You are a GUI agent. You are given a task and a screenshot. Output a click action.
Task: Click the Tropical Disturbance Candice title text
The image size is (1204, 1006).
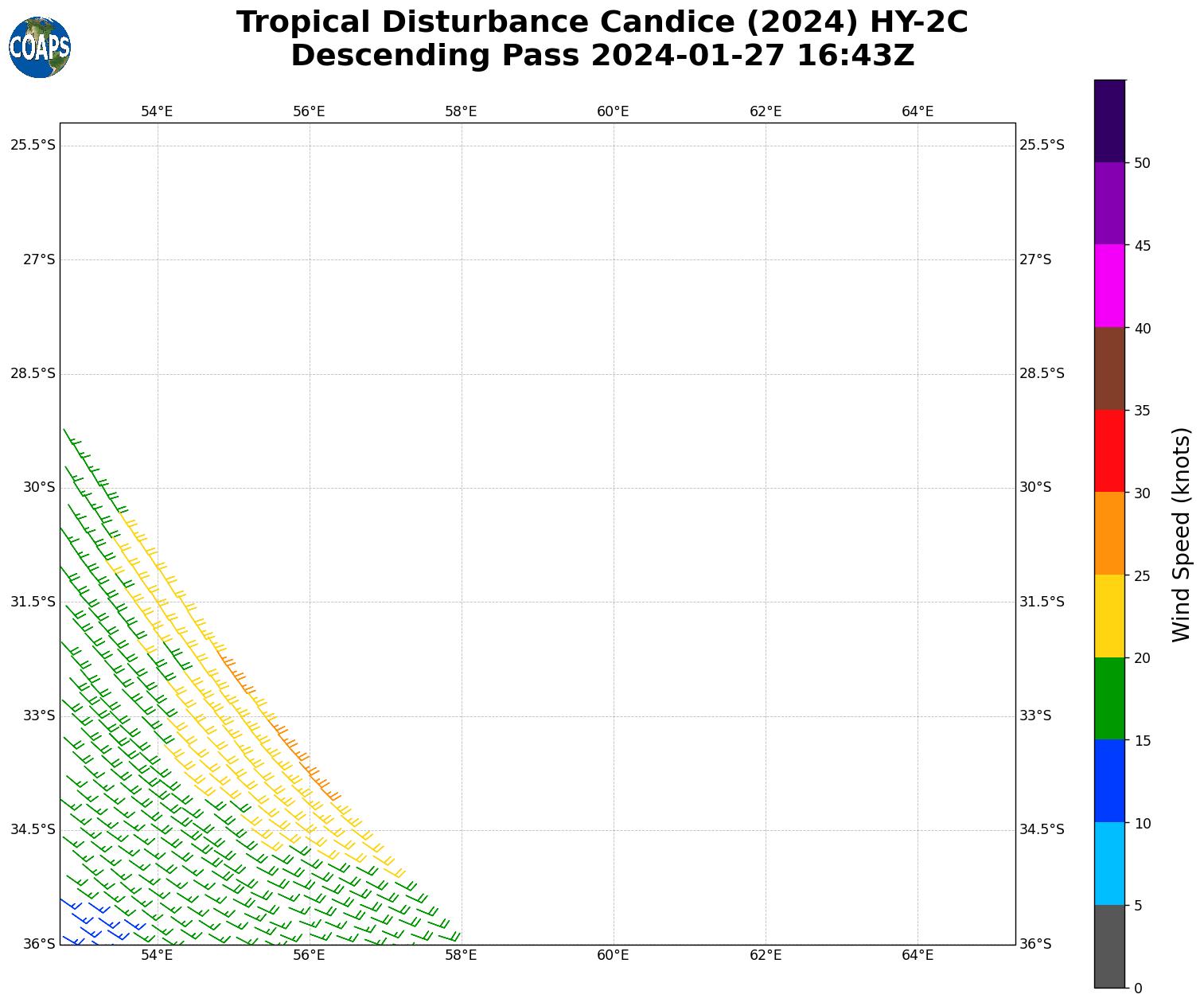(602, 22)
